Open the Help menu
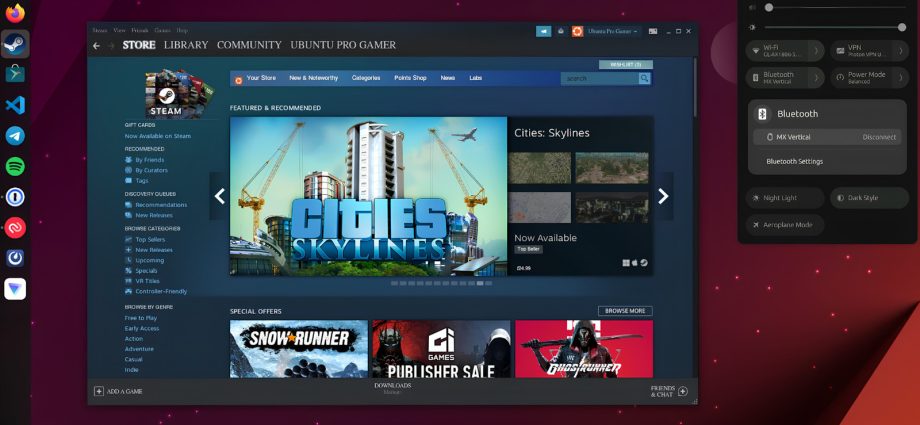920x425 pixels. pos(182,31)
